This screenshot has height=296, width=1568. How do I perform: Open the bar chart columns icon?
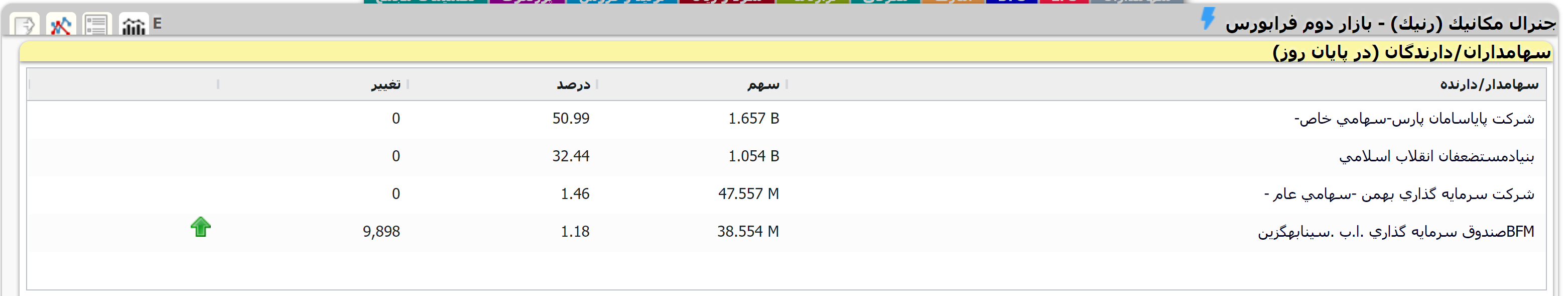pos(134,25)
